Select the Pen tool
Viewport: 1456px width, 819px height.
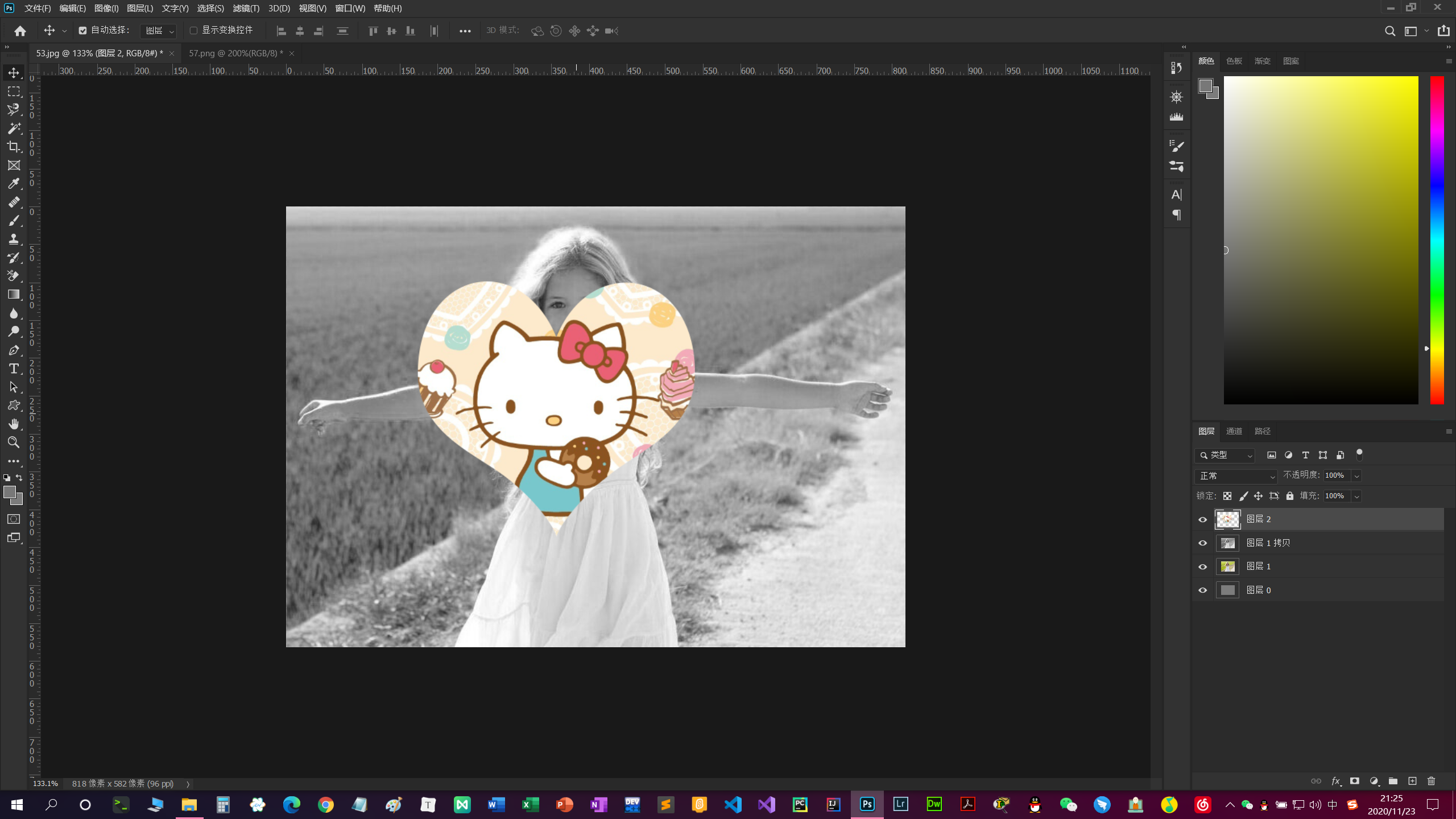(x=14, y=350)
